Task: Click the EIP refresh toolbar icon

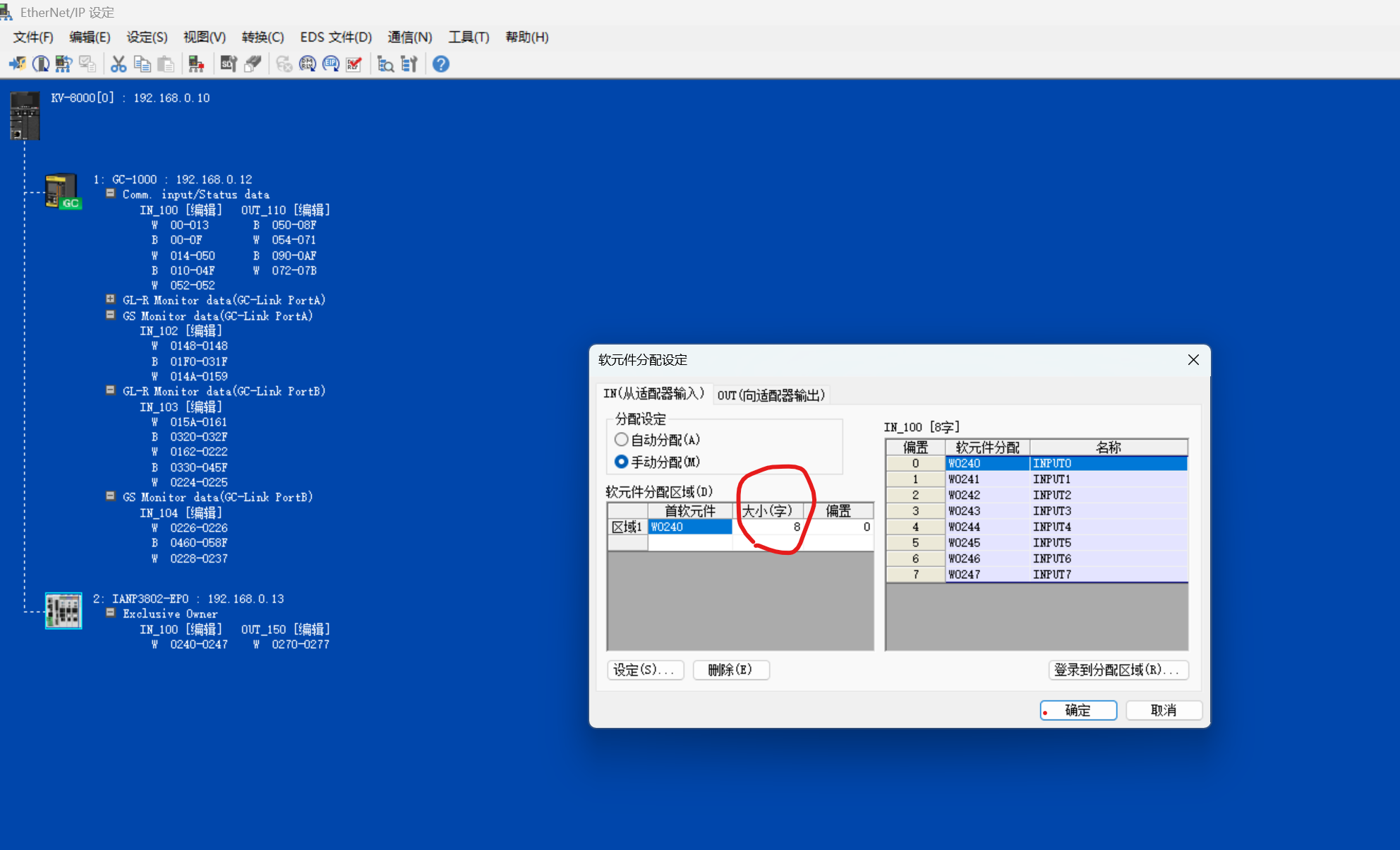Action: (331, 64)
